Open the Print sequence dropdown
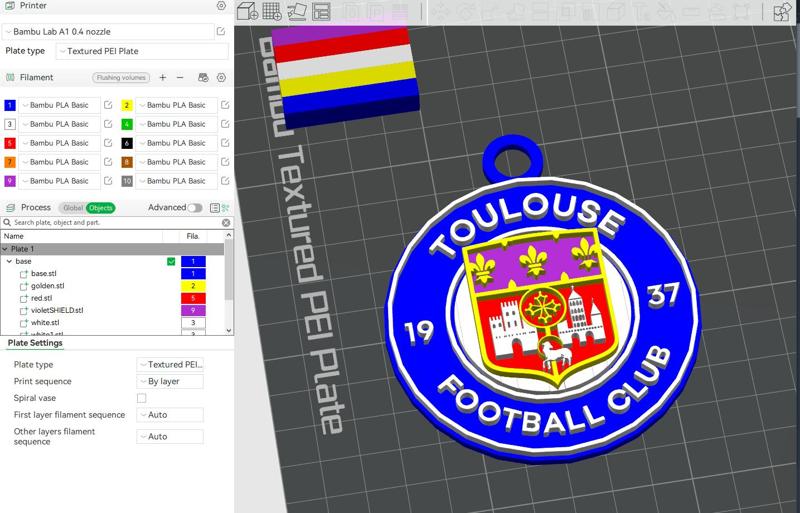Image resolution: width=800 pixels, height=513 pixels. click(x=170, y=381)
